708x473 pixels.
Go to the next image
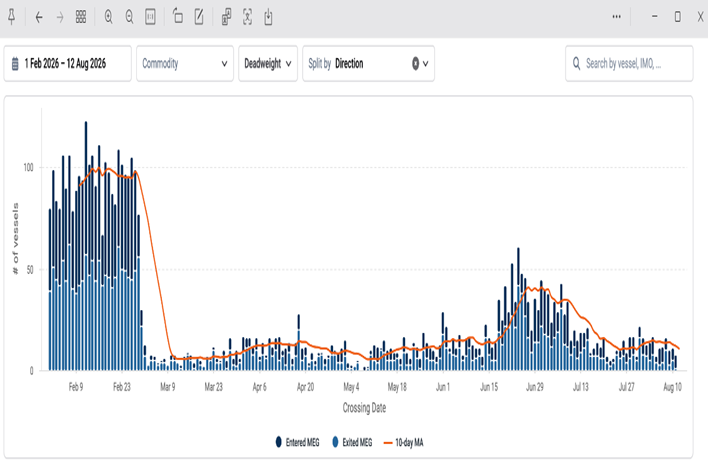[60, 17]
